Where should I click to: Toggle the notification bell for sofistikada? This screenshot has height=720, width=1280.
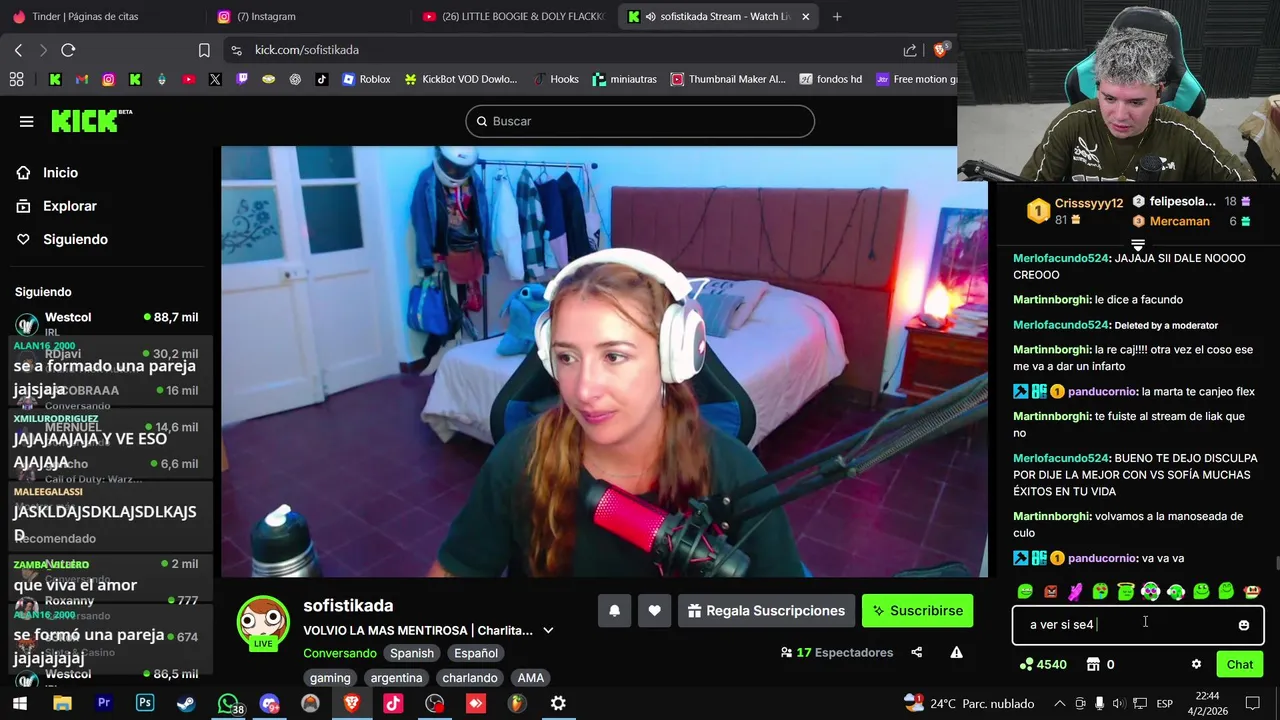coord(615,611)
